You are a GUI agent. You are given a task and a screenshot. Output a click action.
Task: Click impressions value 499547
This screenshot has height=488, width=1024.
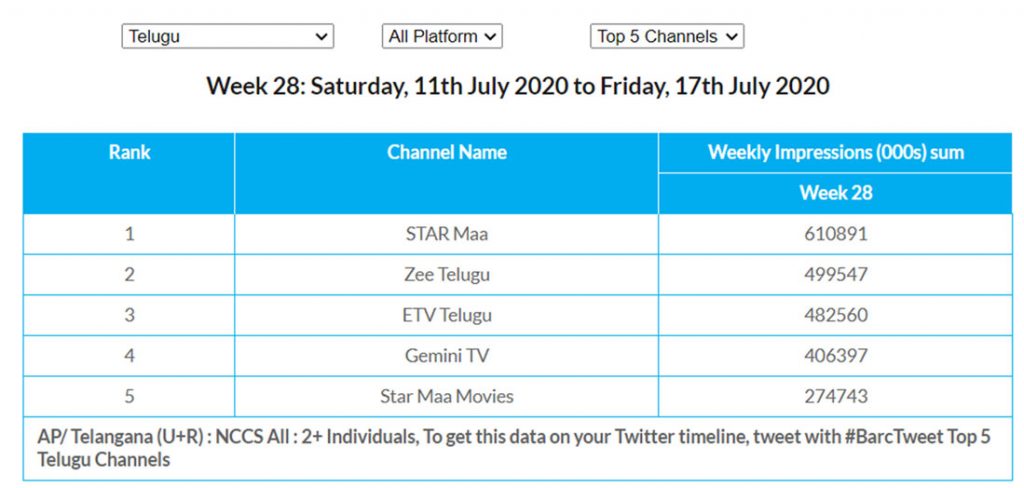835,275
